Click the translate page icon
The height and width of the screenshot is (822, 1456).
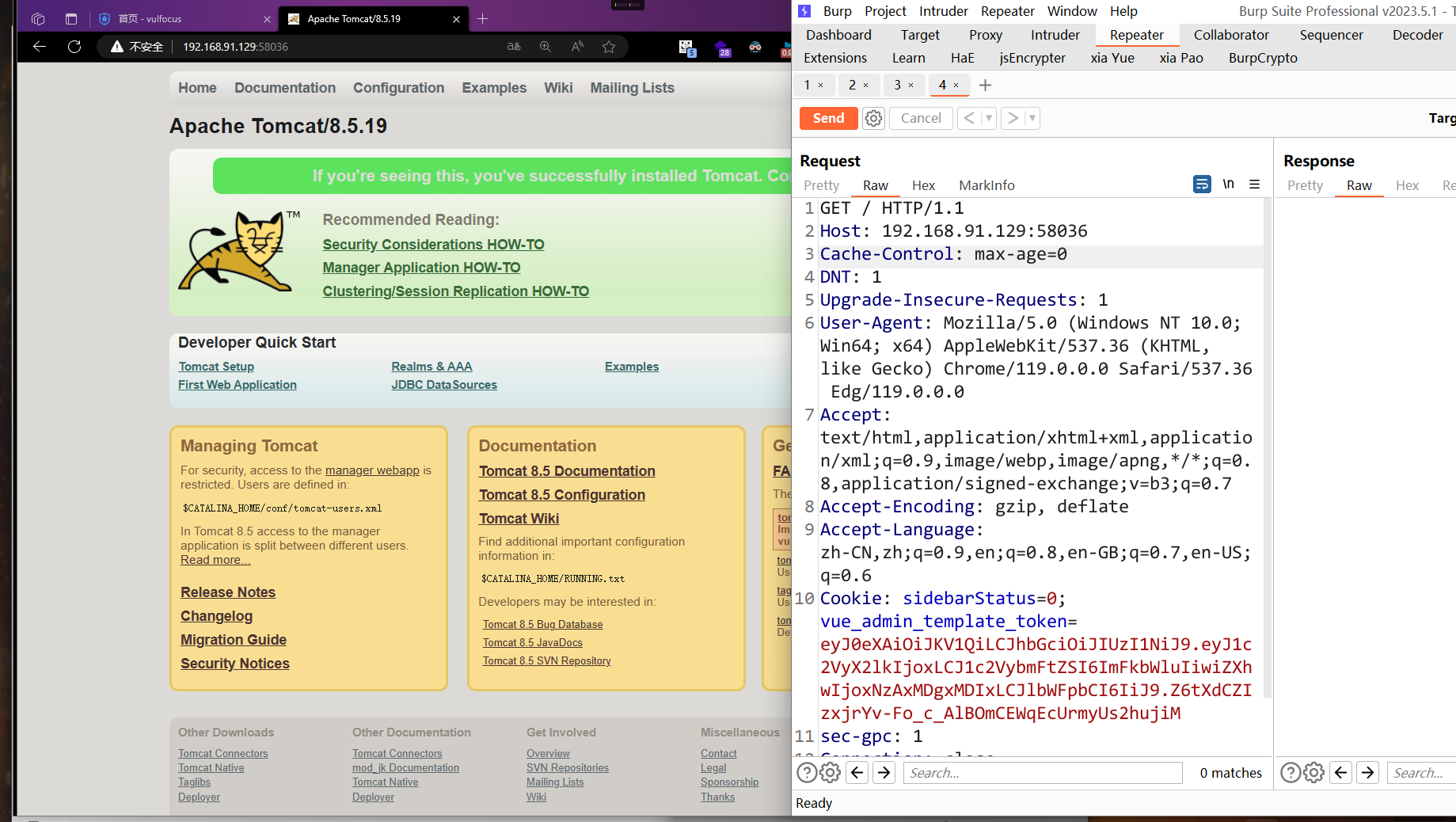(x=514, y=47)
